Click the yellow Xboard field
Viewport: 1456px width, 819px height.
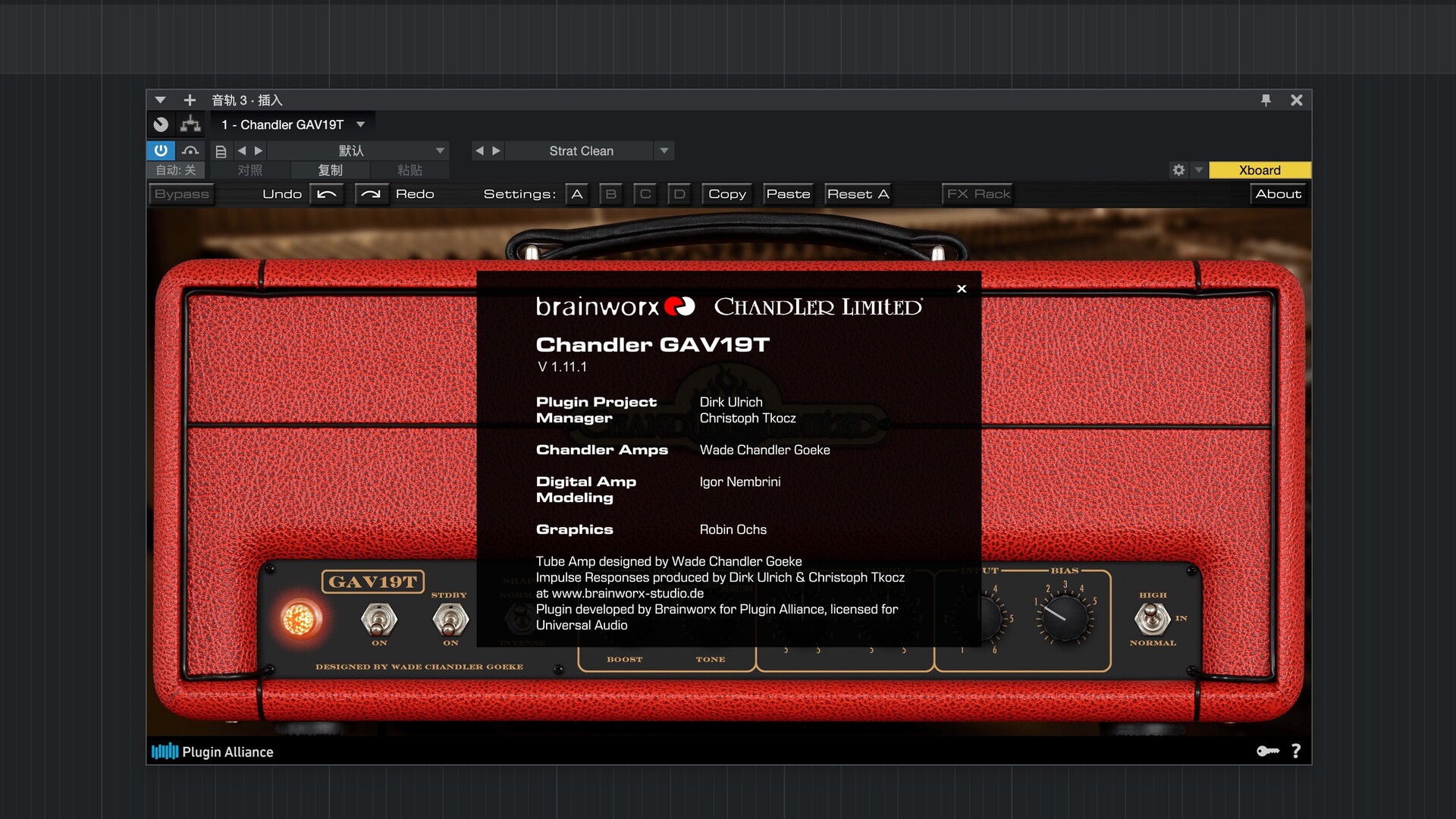(1260, 171)
